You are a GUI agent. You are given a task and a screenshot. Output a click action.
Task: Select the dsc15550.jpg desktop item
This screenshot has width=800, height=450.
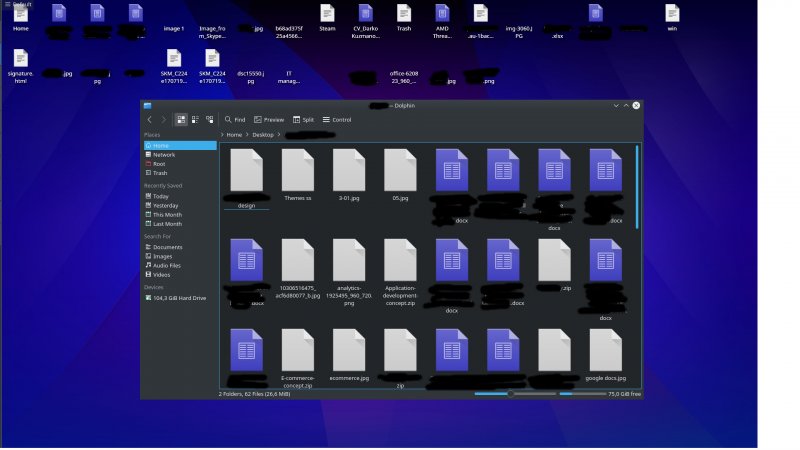coord(251,77)
